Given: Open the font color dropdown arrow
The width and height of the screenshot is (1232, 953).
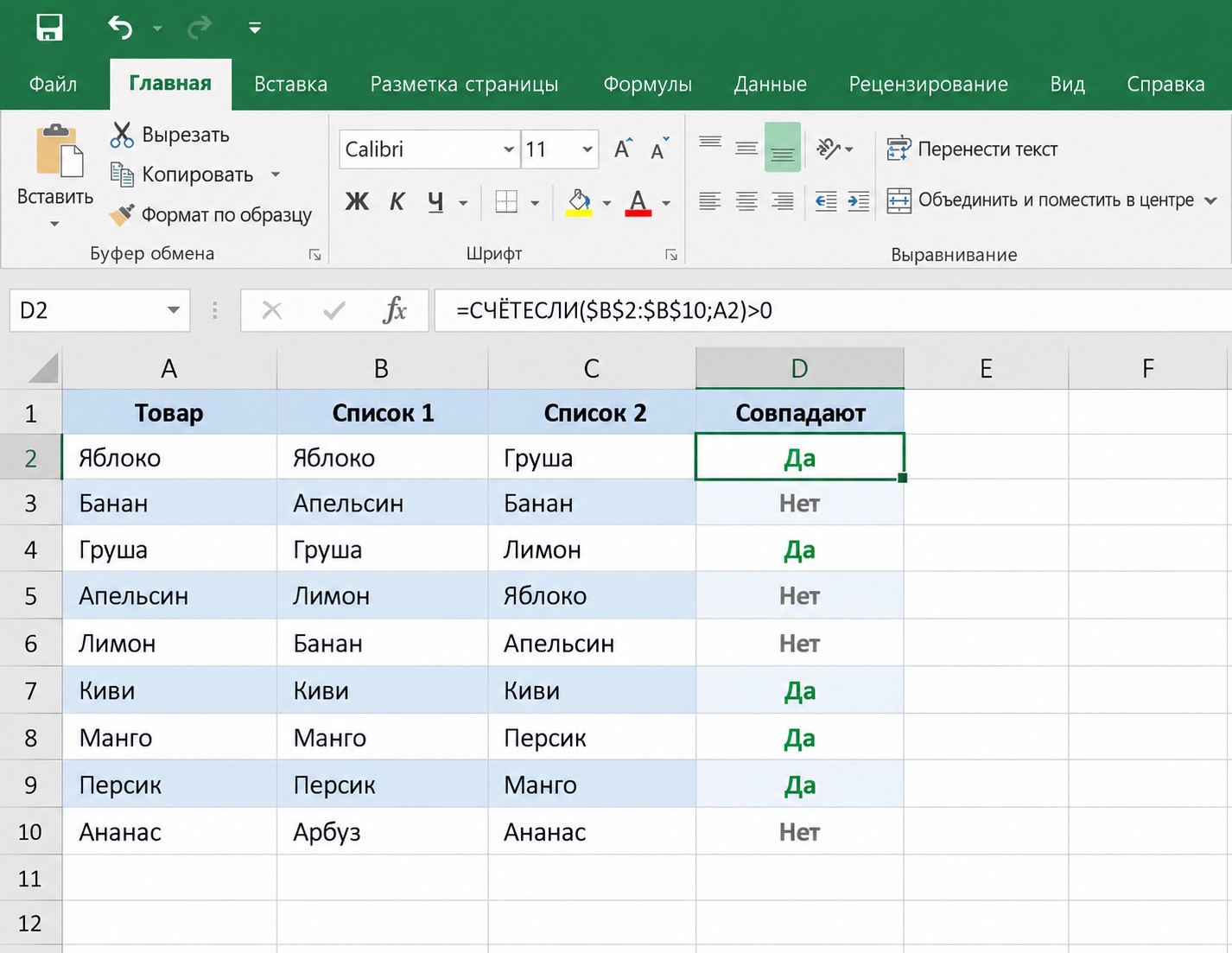Looking at the screenshot, I should [666, 203].
